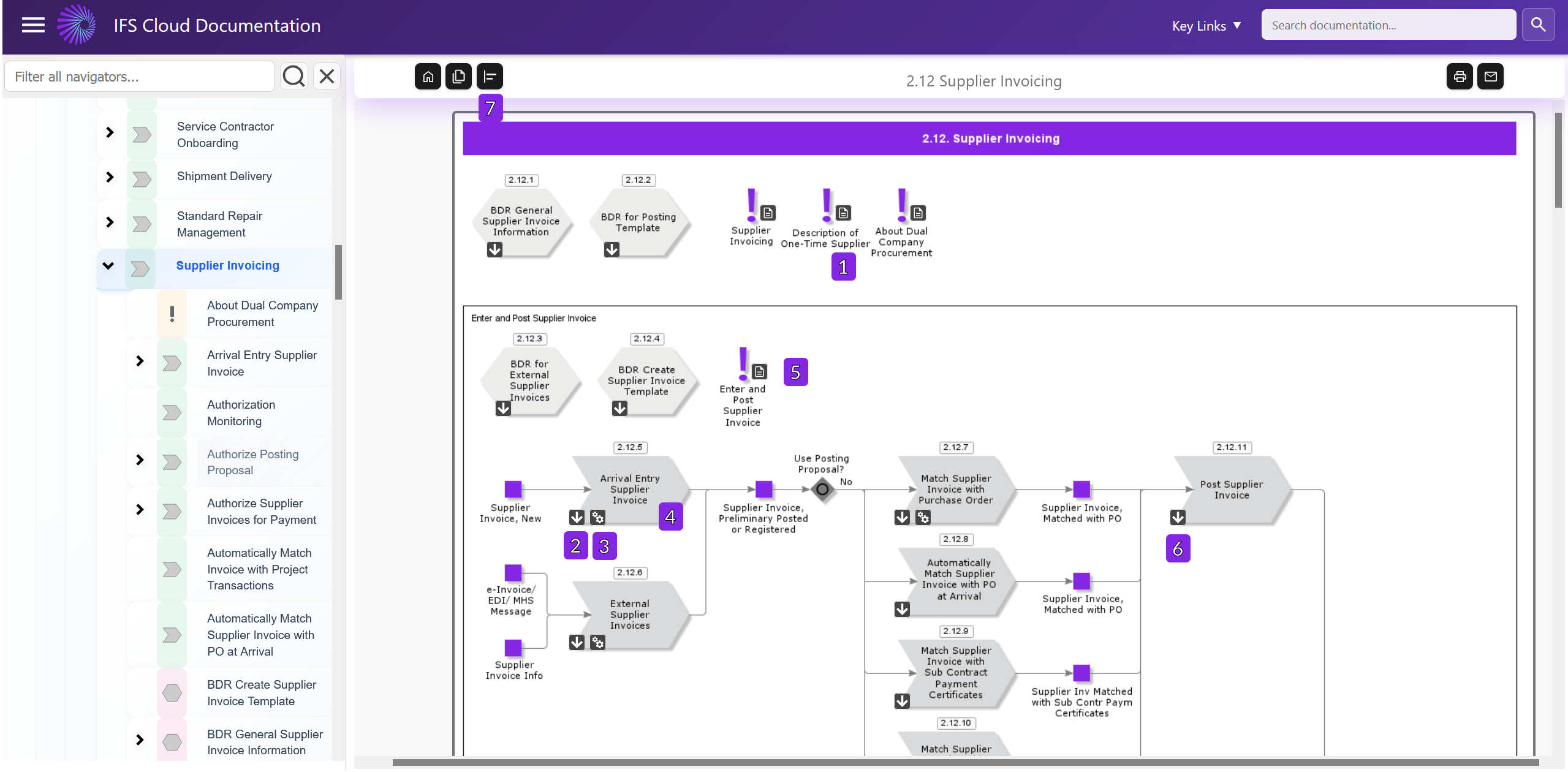This screenshot has width=1568, height=772.
Task: Toggle the navigator alignment icon beside copy
Action: pos(490,77)
